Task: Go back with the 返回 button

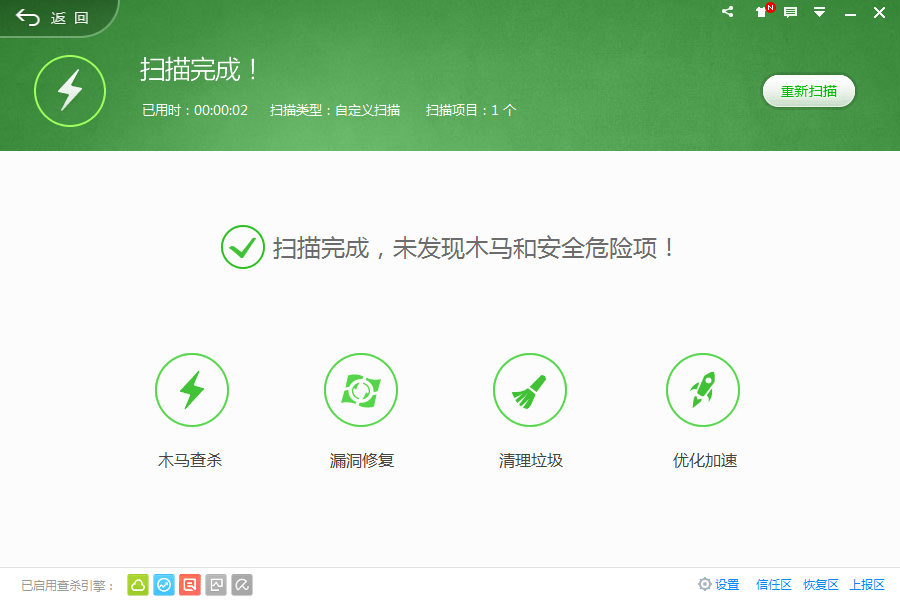Action: click(x=52, y=18)
